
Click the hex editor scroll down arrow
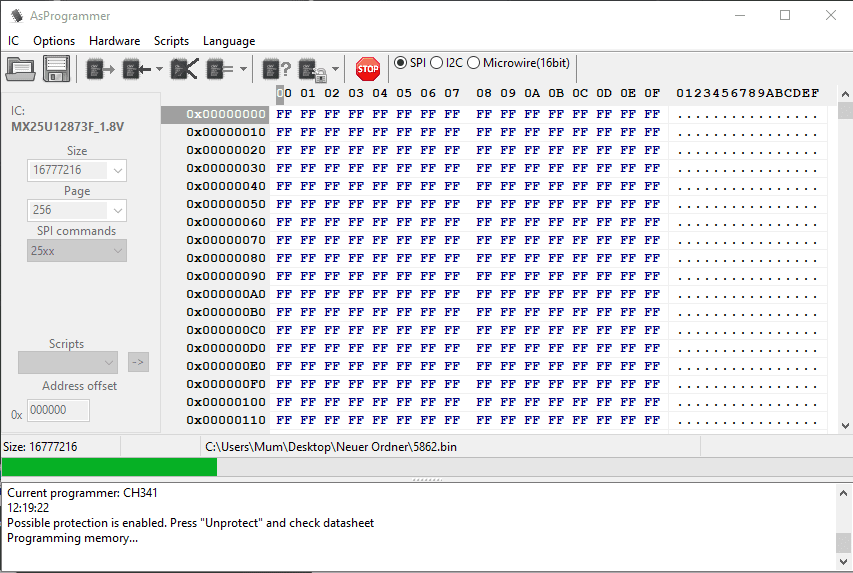coord(845,426)
